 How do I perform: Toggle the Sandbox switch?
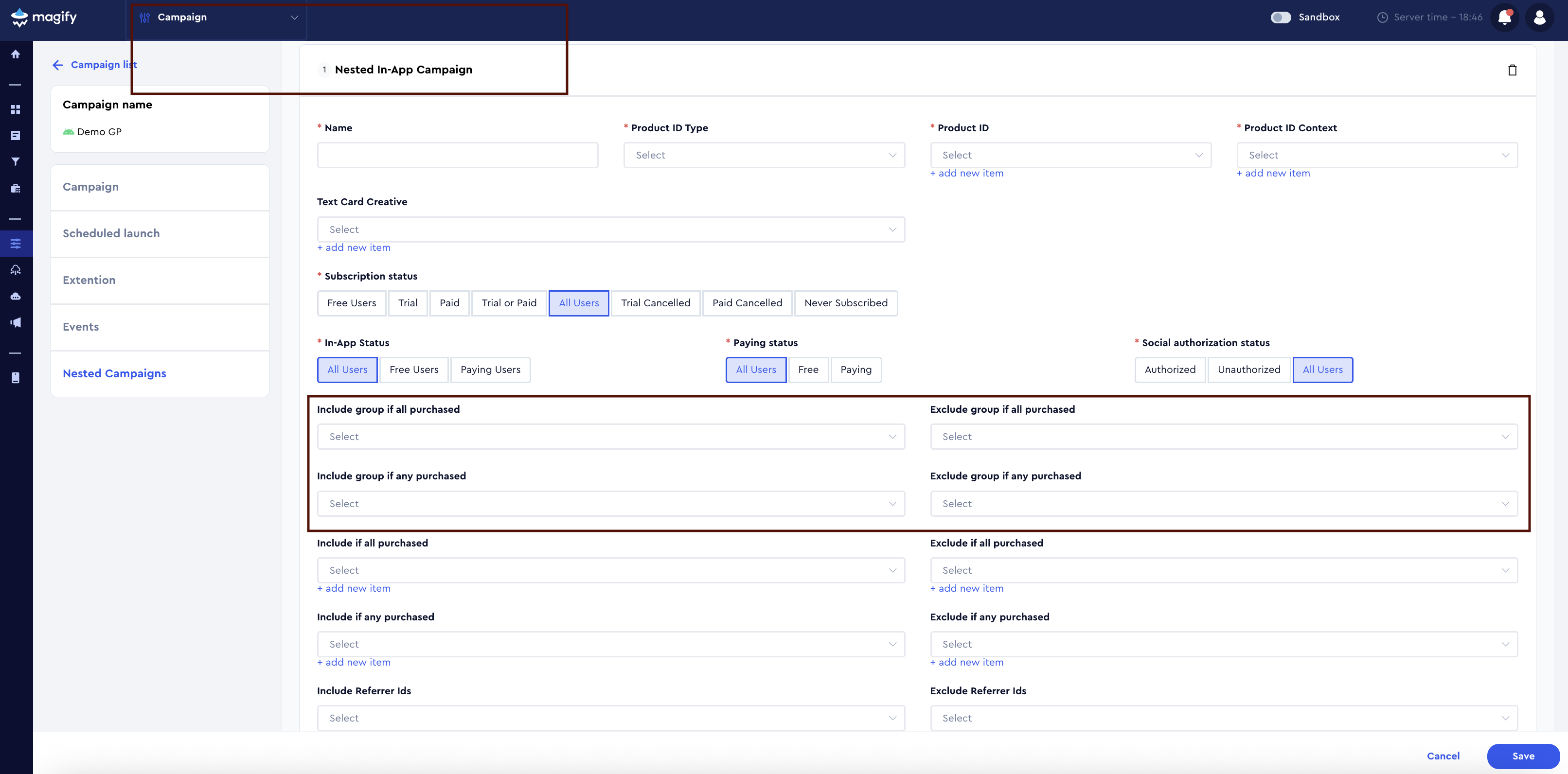point(1281,17)
